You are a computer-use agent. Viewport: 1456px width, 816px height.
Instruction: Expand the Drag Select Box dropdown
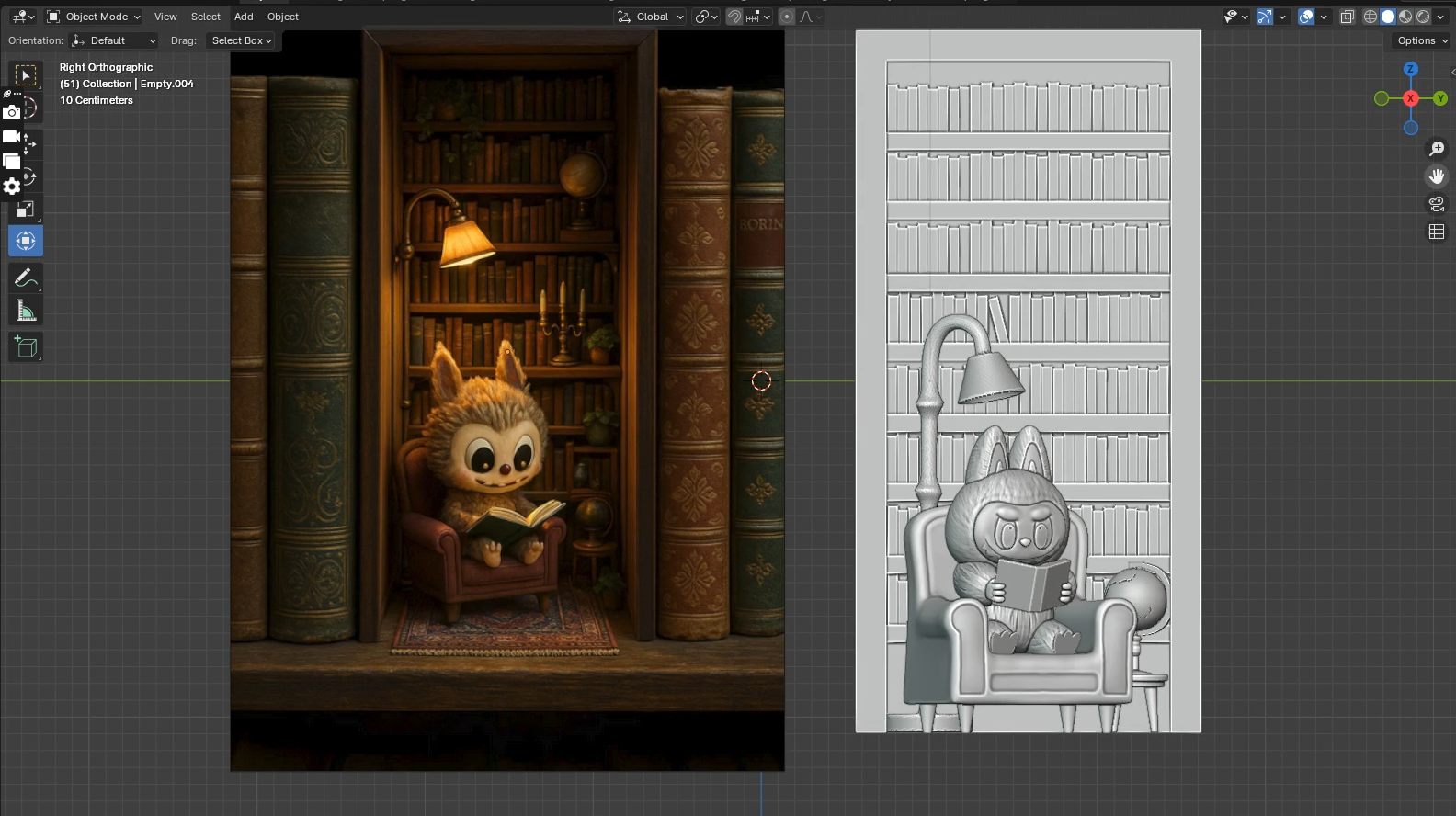pos(242,40)
